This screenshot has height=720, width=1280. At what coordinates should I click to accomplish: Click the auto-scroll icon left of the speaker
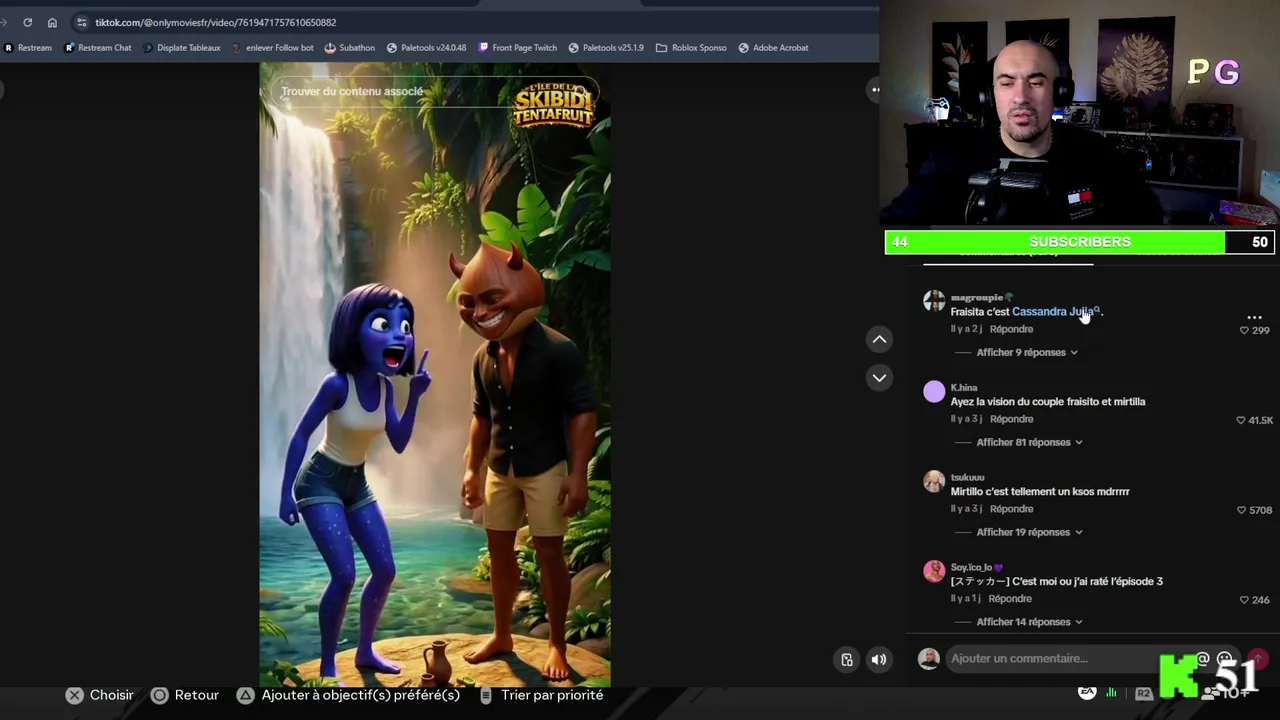(847, 659)
